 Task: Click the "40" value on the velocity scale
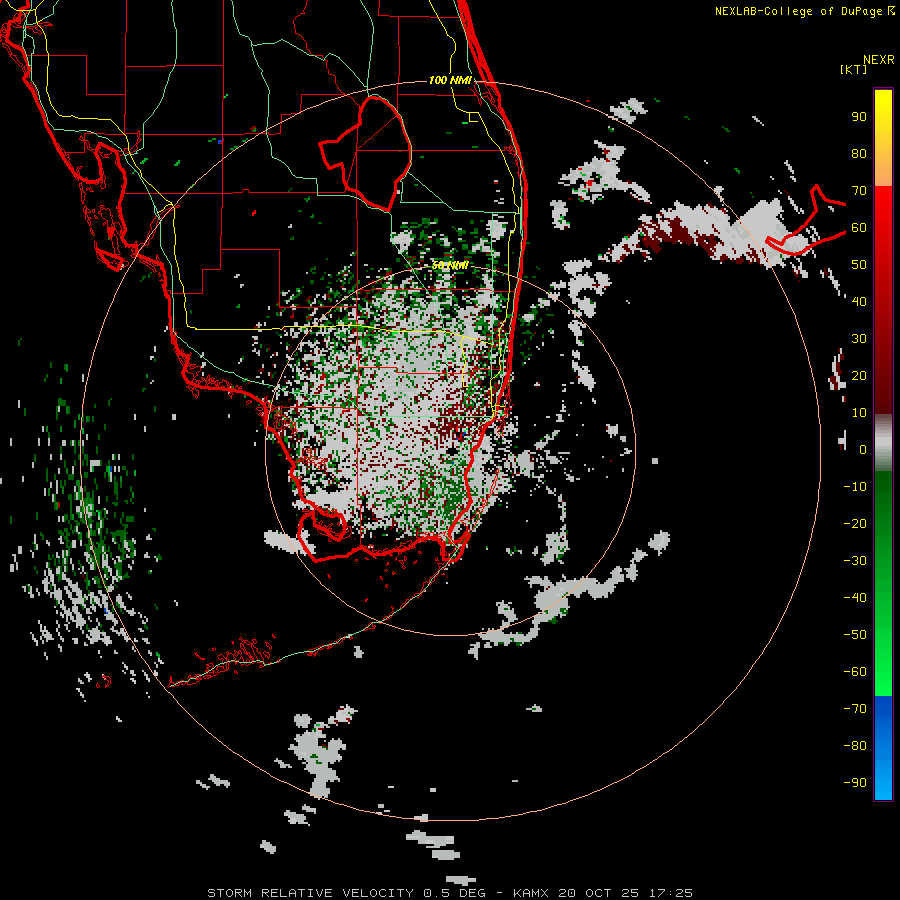click(859, 302)
